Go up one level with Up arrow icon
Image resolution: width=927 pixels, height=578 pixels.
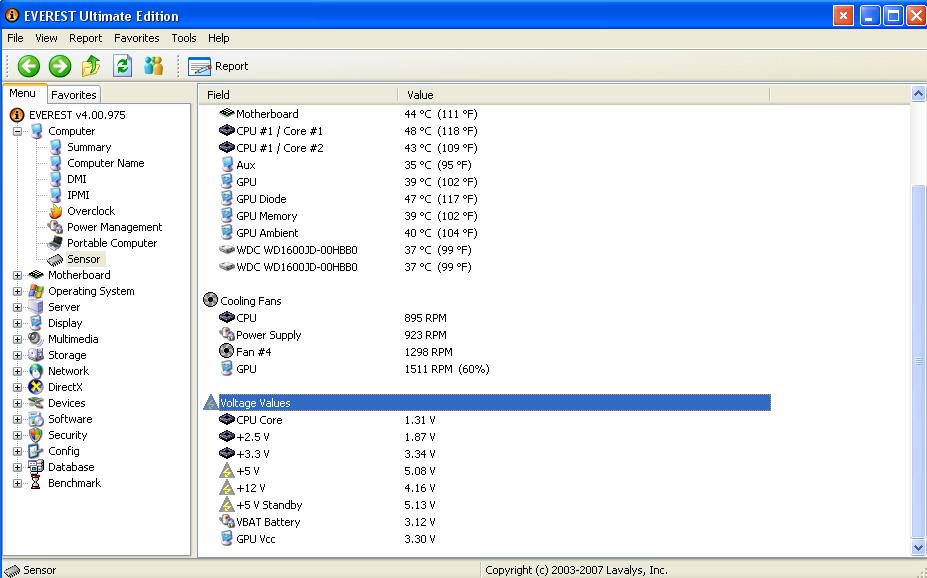pos(91,66)
